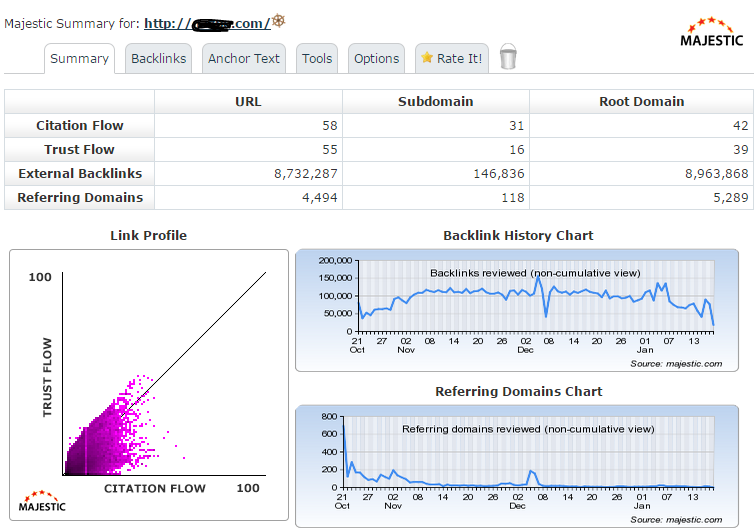Click the Referring domains reviewed non-cumulative label
Viewport: 754px width, 532px height.
[528, 429]
